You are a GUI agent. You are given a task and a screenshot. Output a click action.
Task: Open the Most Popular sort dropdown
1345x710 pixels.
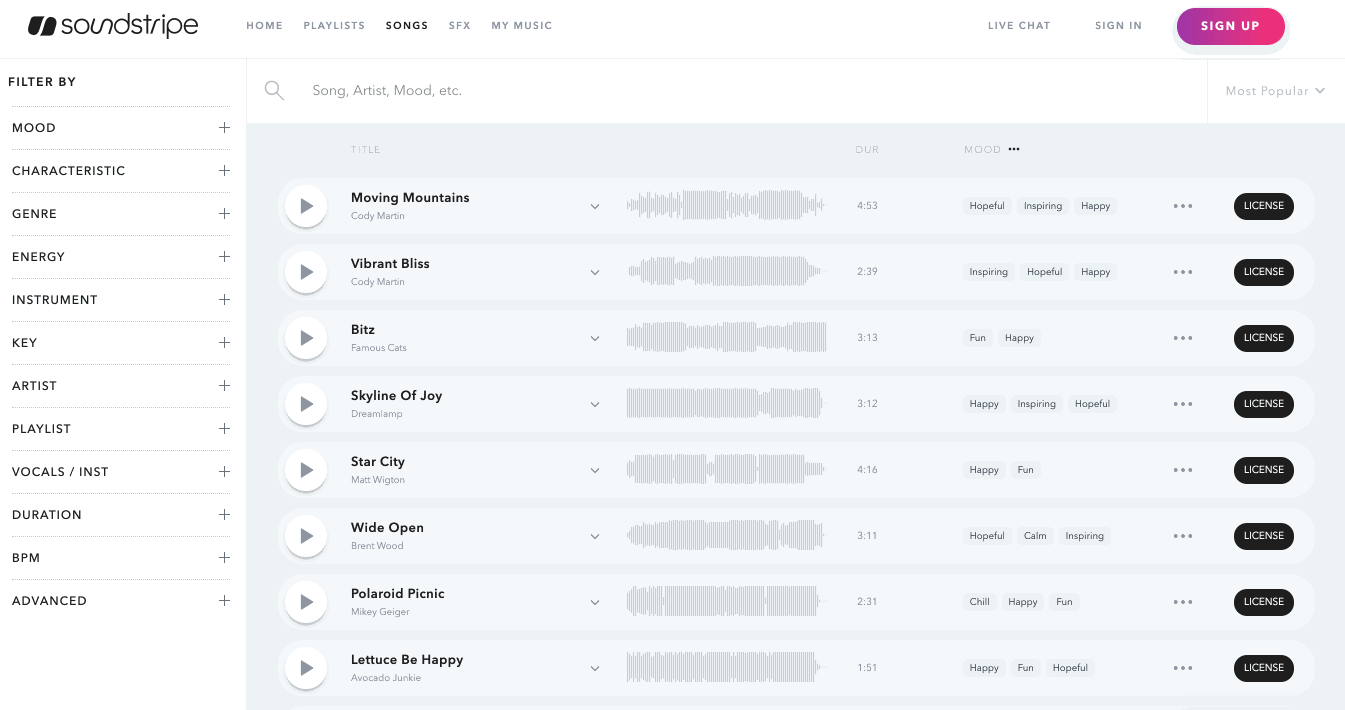(1275, 91)
